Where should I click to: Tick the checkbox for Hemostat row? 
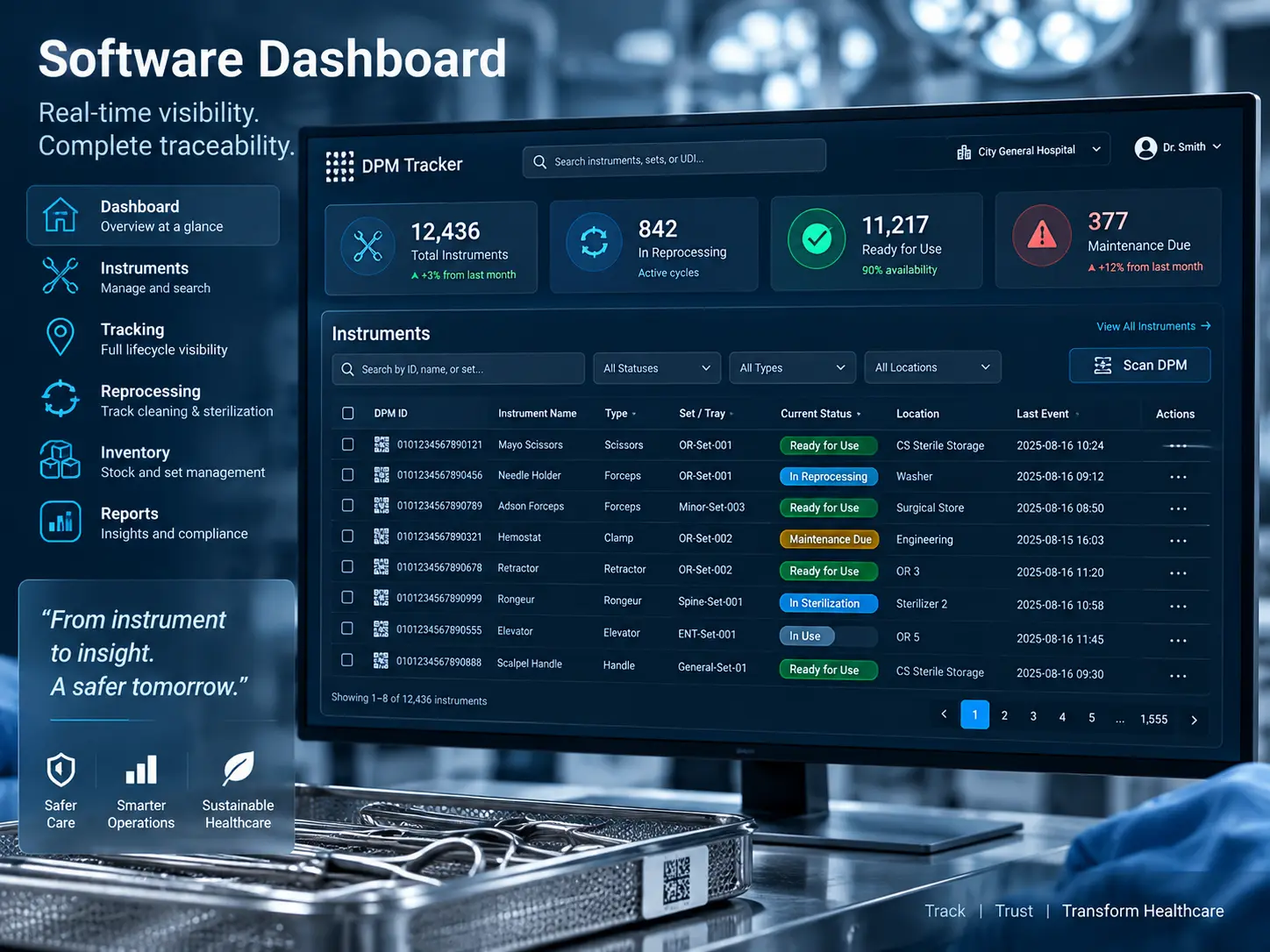pos(348,536)
